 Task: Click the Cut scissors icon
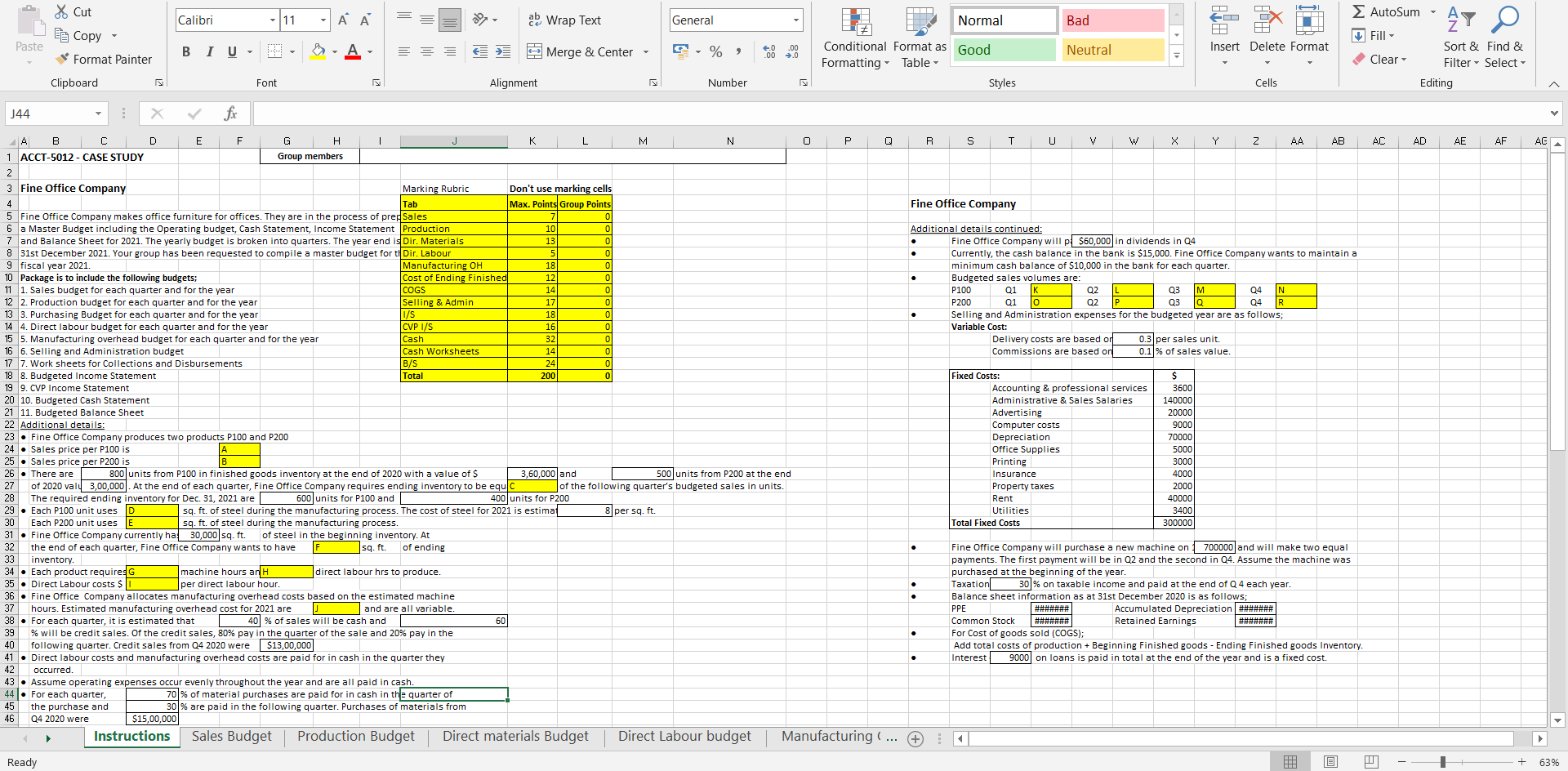(61, 12)
